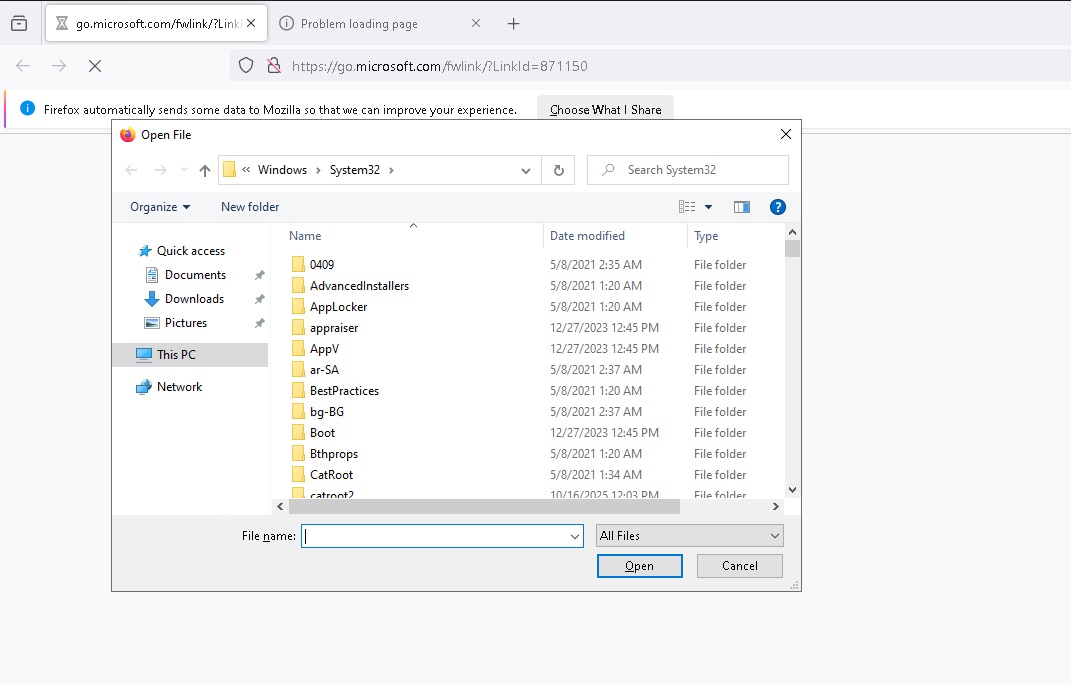
Task: Open the Organize menu
Action: pos(160,206)
